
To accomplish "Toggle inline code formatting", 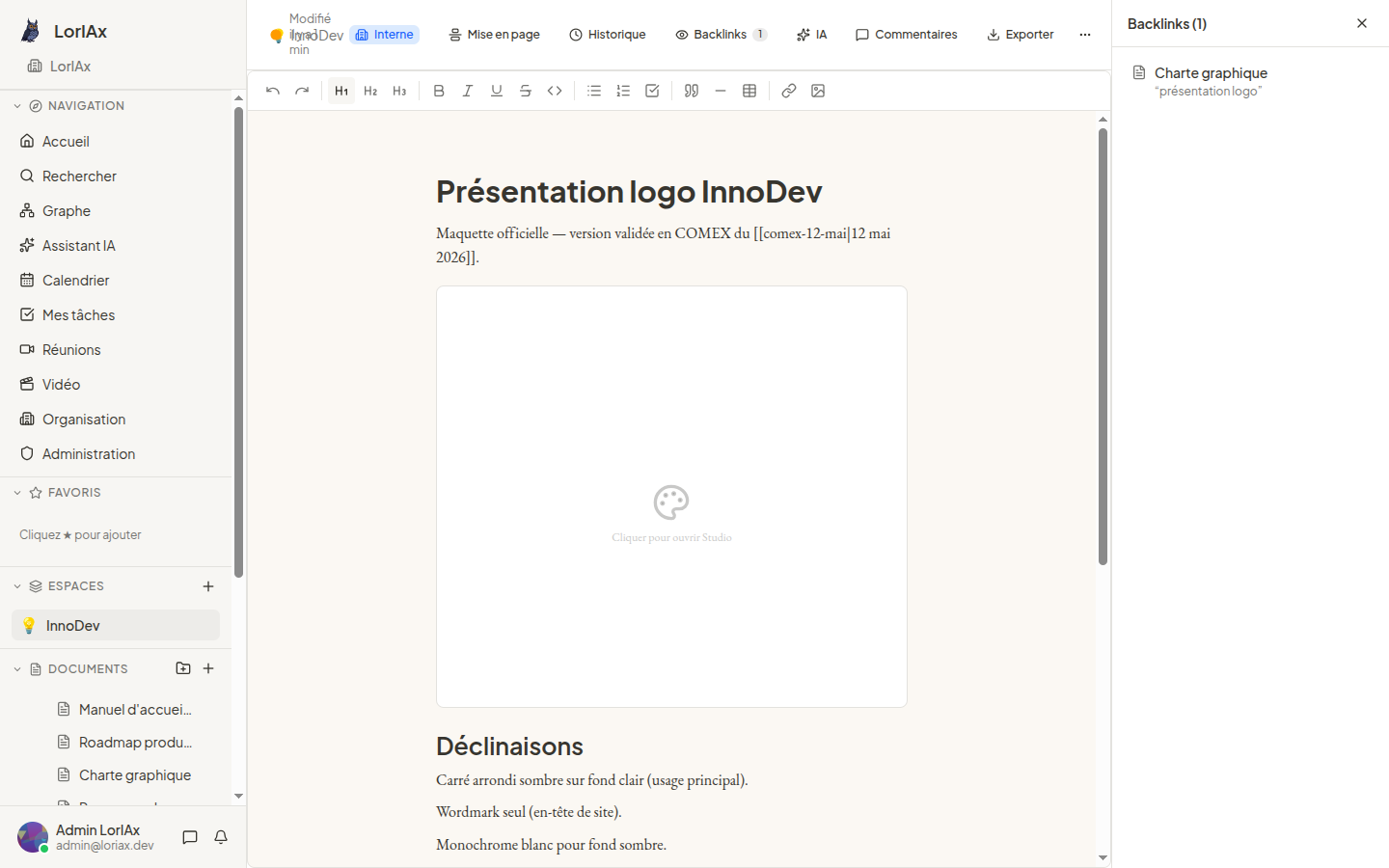I will (555, 91).
